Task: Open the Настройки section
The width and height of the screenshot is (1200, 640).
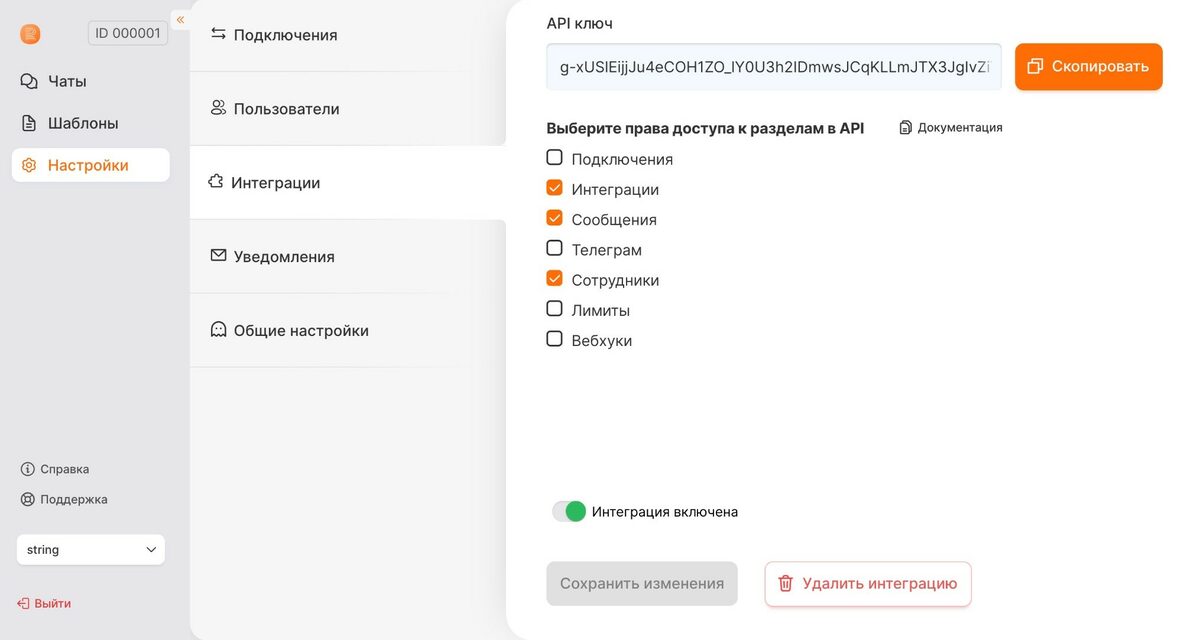Action: click(x=91, y=165)
